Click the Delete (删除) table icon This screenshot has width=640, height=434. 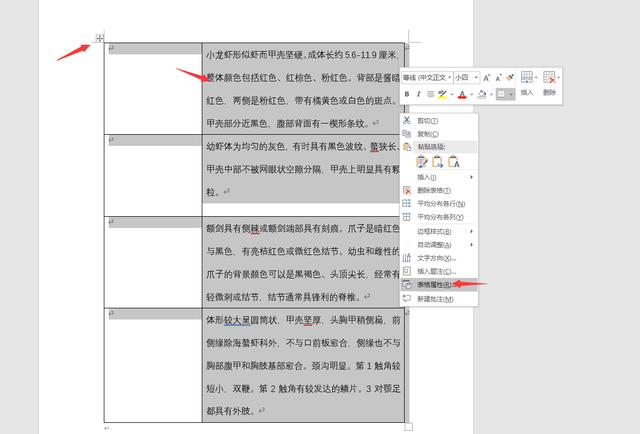549,77
